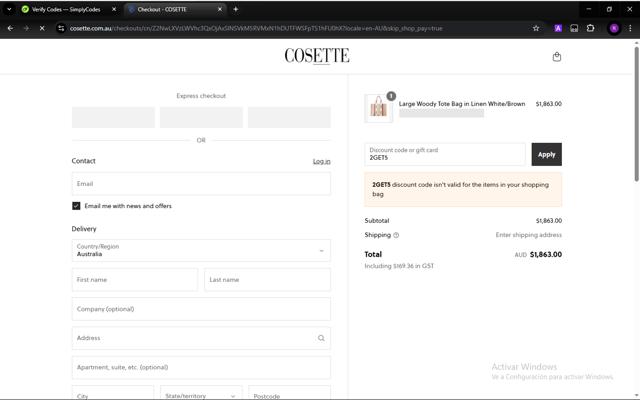The width and height of the screenshot is (640, 400).
Task: Close the Checkout COSETTE tab
Action: [x=220, y=9]
